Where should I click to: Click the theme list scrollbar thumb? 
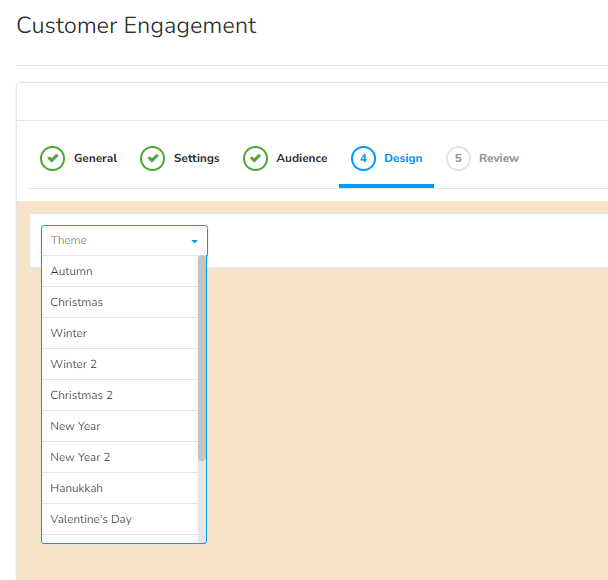coord(202,357)
